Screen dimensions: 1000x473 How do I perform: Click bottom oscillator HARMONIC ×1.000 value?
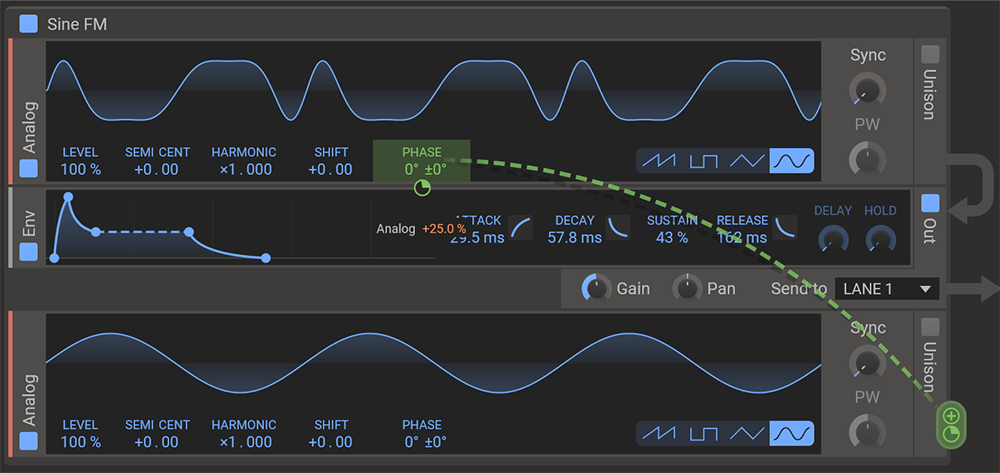[x=246, y=442]
